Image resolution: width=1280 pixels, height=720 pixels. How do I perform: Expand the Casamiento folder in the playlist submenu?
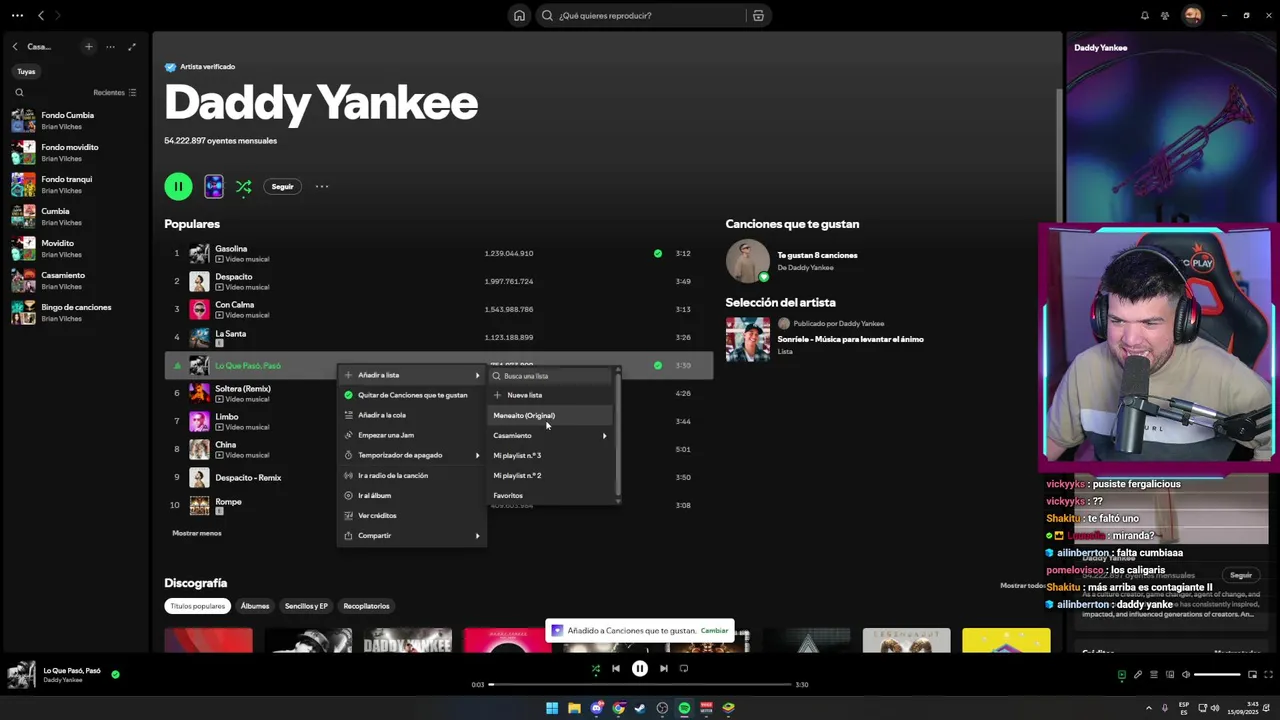tap(550, 435)
